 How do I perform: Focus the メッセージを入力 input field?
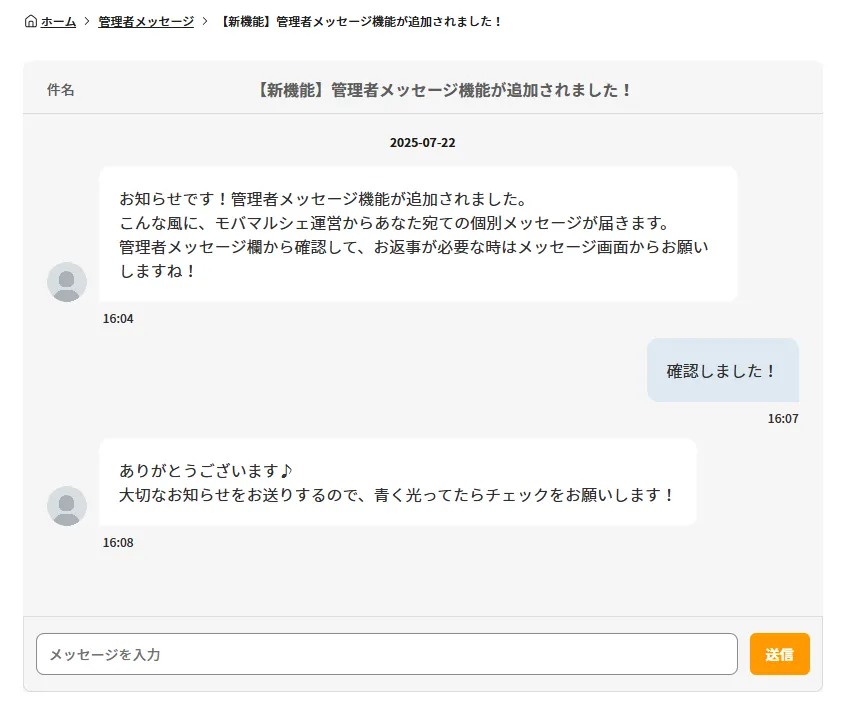click(x=387, y=654)
